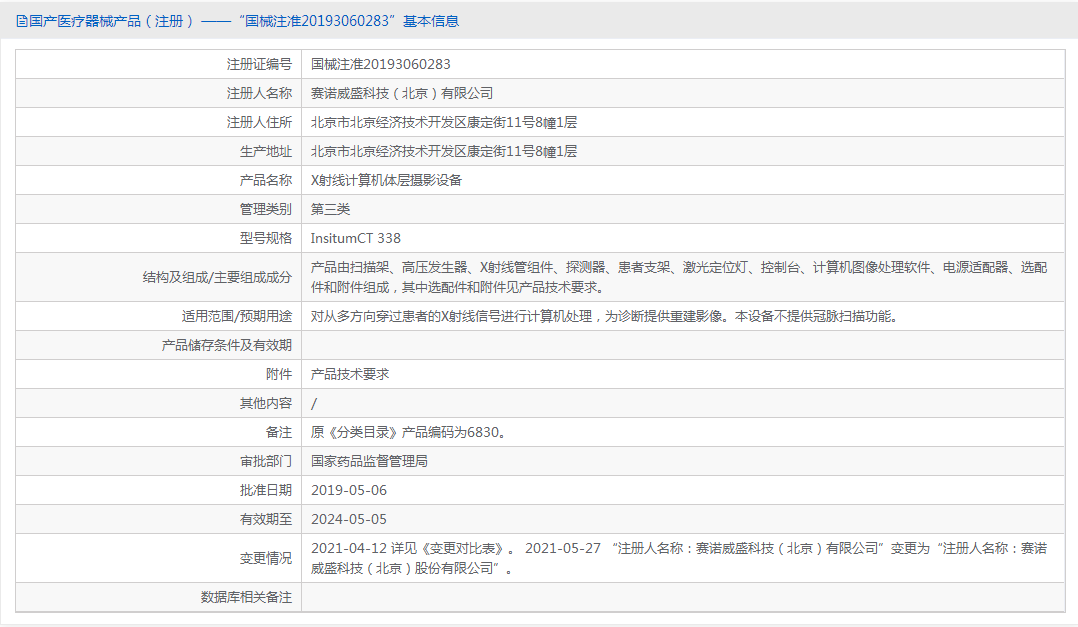Click the address value in 生产地址 row
The width and height of the screenshot is (1078, 627).
pos(443,151)
